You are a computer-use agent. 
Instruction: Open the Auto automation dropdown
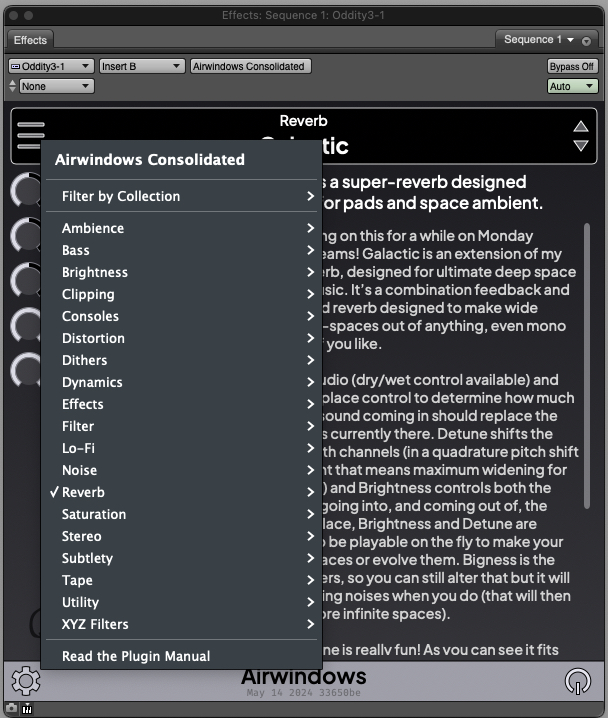point(572,86)
